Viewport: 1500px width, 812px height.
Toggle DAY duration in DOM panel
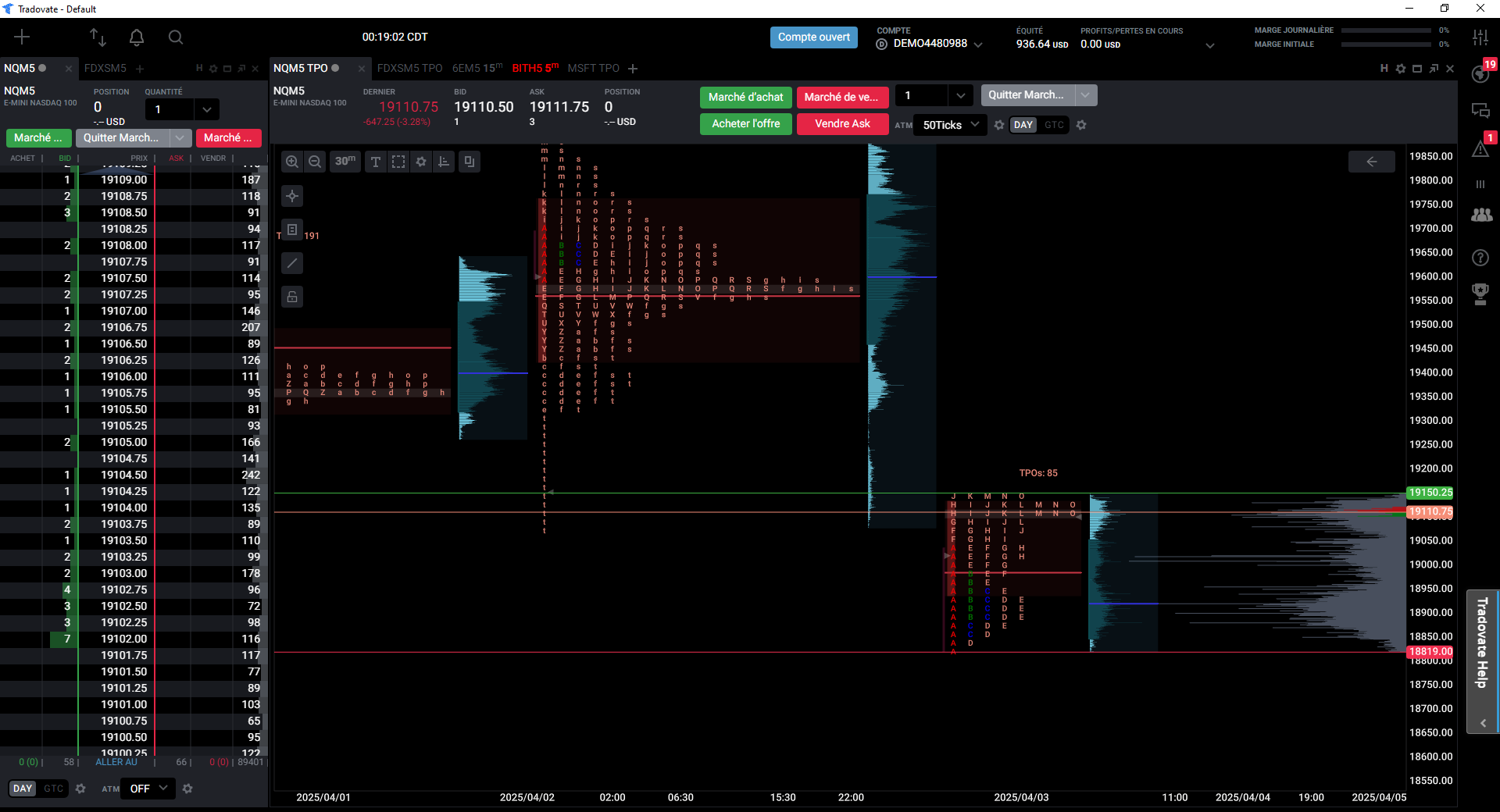click(23, 789)
